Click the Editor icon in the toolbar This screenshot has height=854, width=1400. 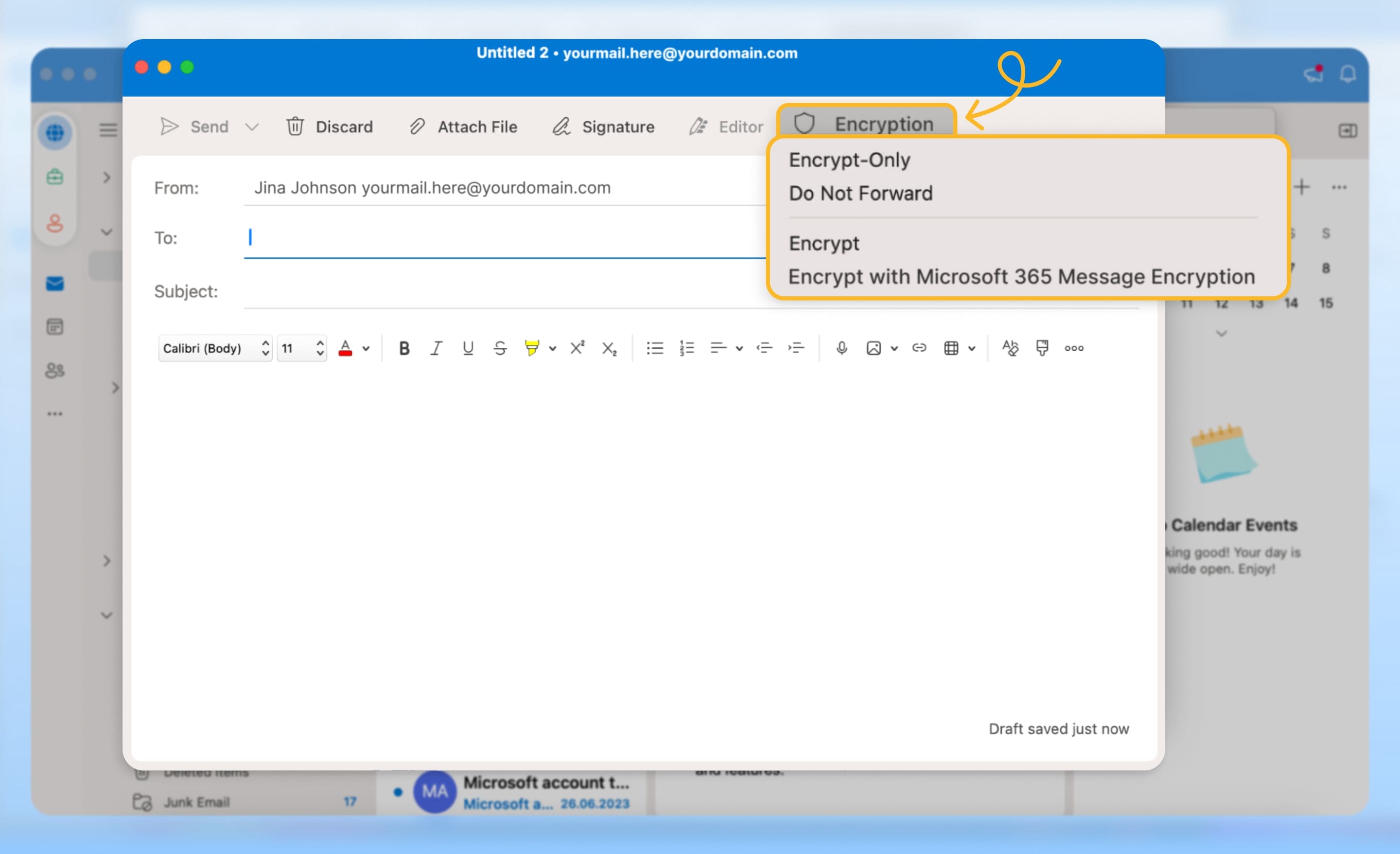coord(699,126)
